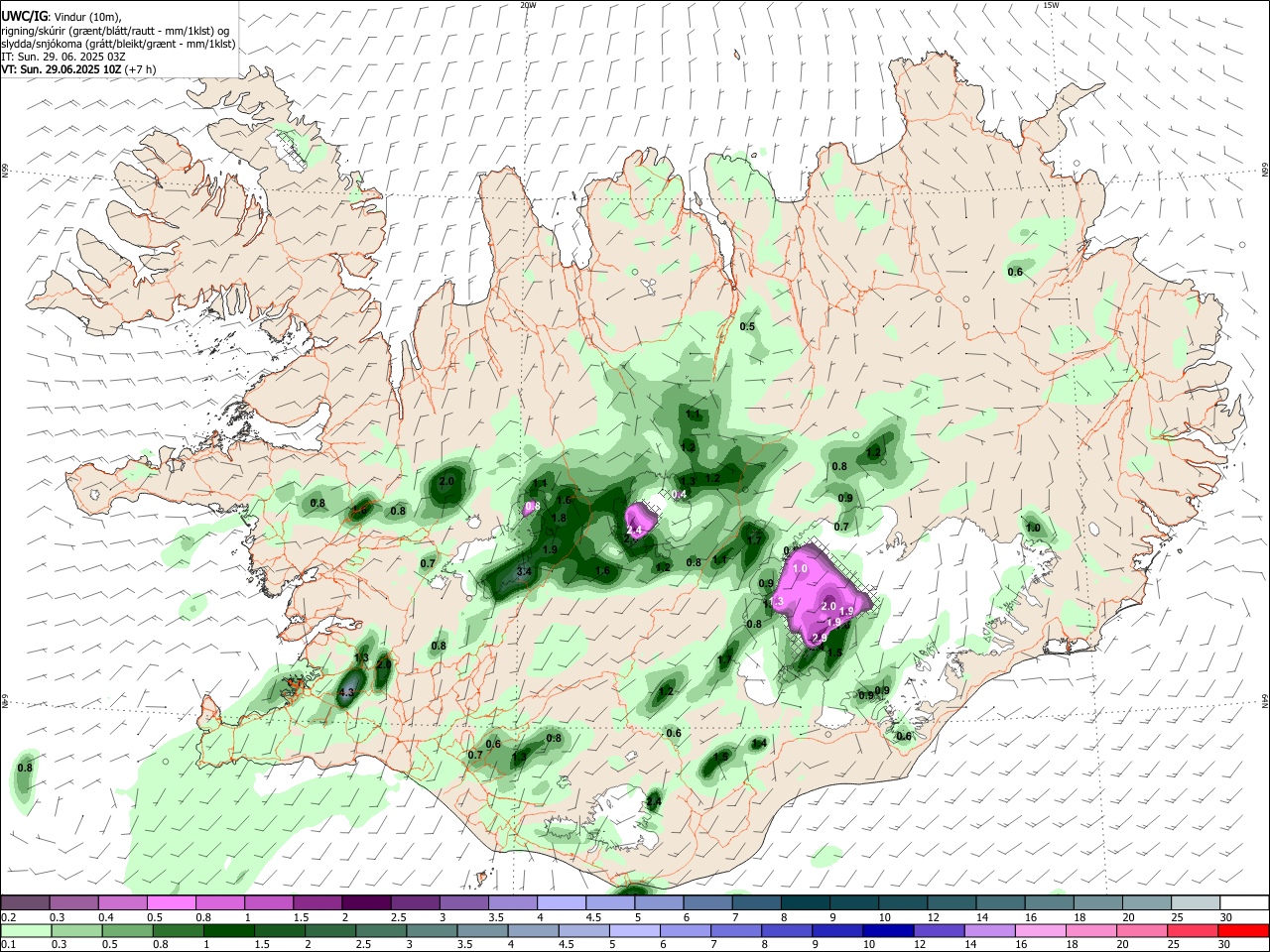Viewport: 1270px width, 952px height.
Task: Pick the red swatch labeled 25 in bottom legend row
Action: click(x=1194, y=931)
